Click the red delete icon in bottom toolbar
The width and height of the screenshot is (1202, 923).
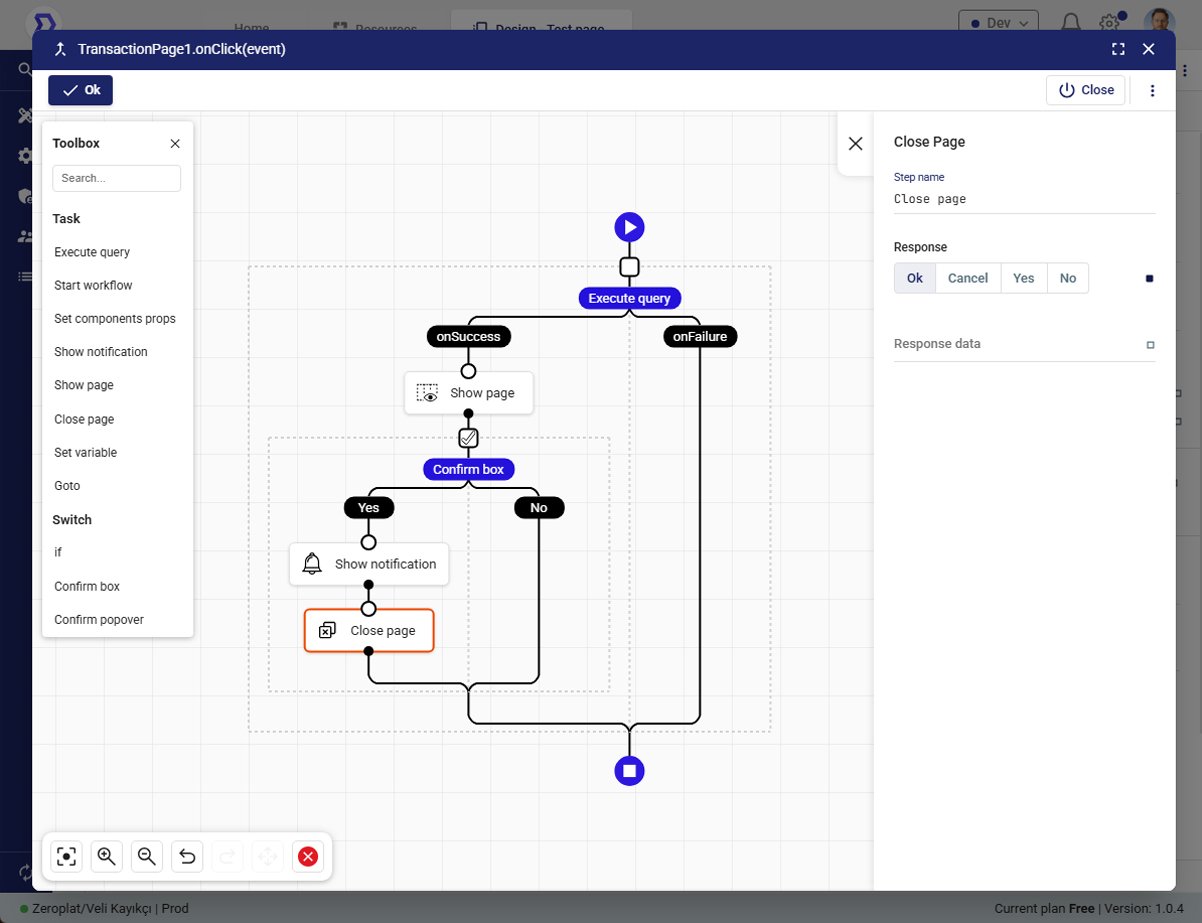pos(308,857)
